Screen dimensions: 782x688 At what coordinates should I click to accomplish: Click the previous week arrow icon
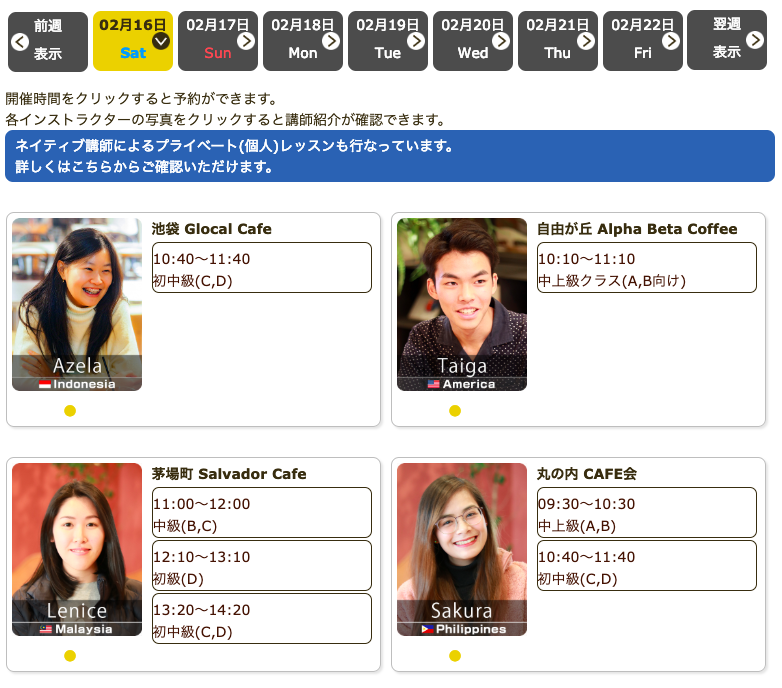point(19,42)
